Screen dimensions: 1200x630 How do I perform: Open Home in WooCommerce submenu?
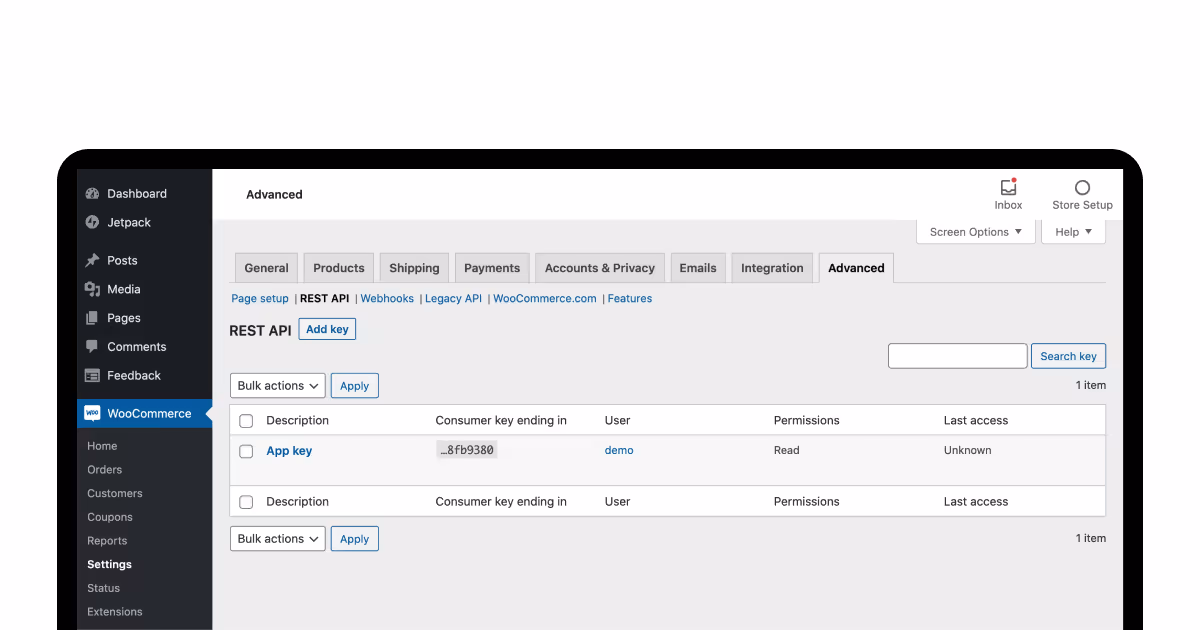pos(102,446)
